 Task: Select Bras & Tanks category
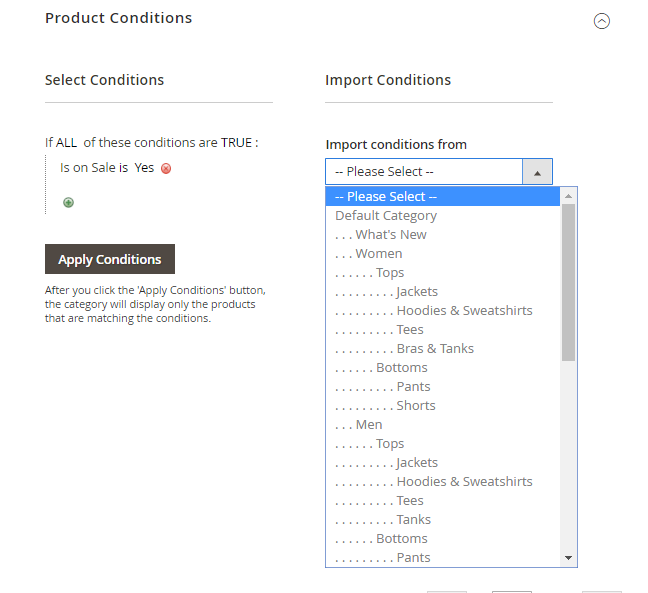point(435,349)
